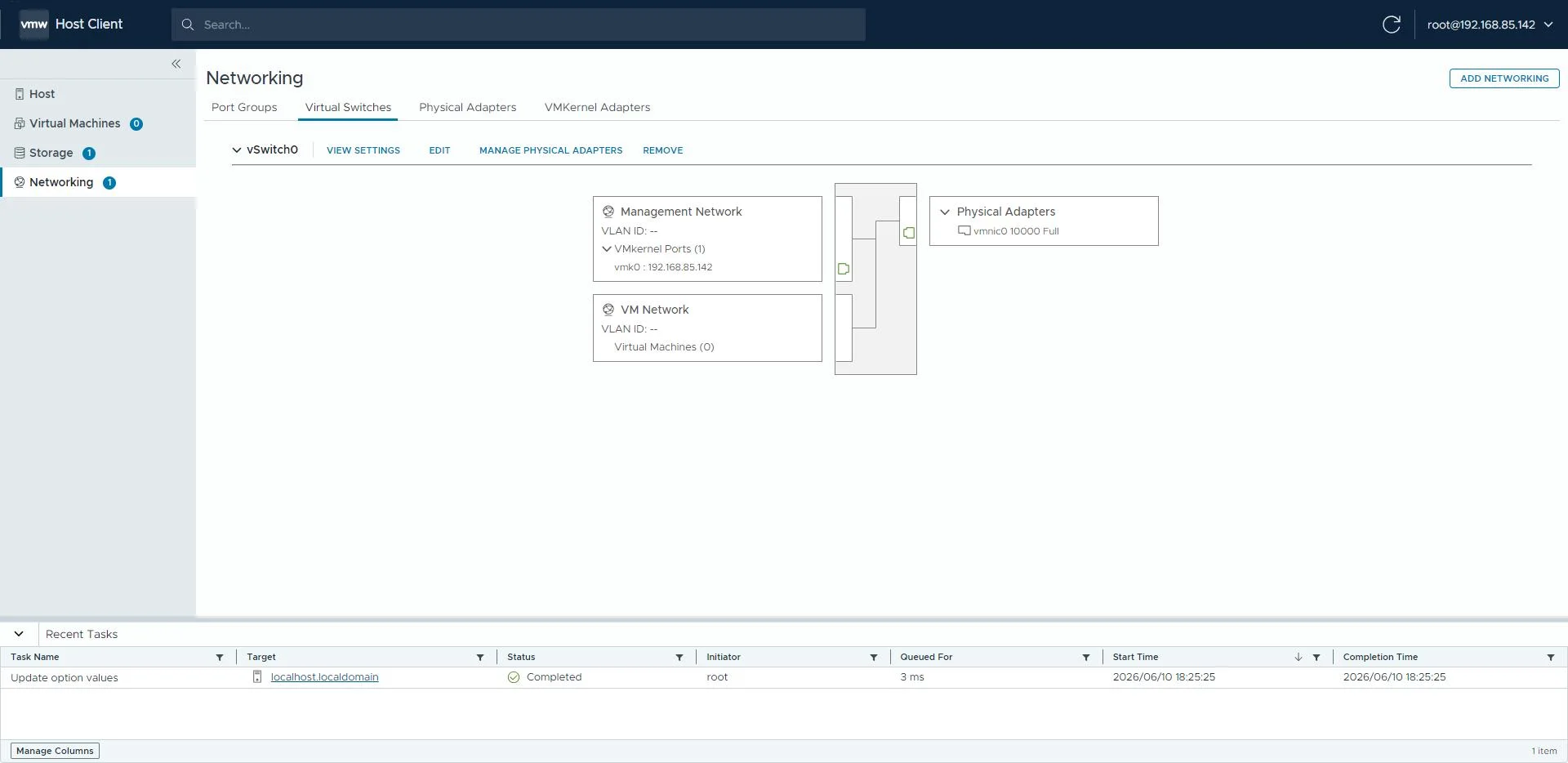The image size is (1568, 763).
Task: Click the VM Network port group icon
Action: 608,310
